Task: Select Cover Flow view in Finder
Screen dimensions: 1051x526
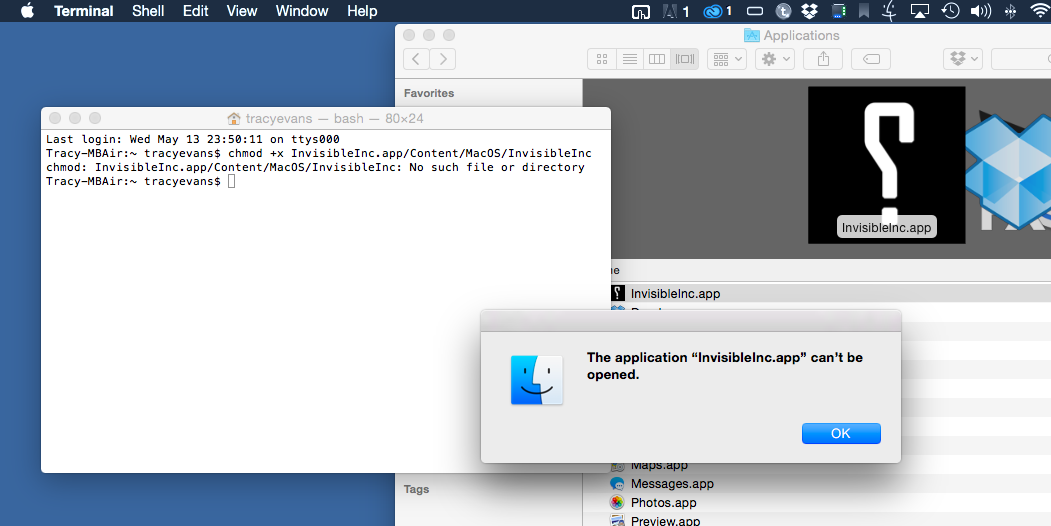Action: coord(685,60)
